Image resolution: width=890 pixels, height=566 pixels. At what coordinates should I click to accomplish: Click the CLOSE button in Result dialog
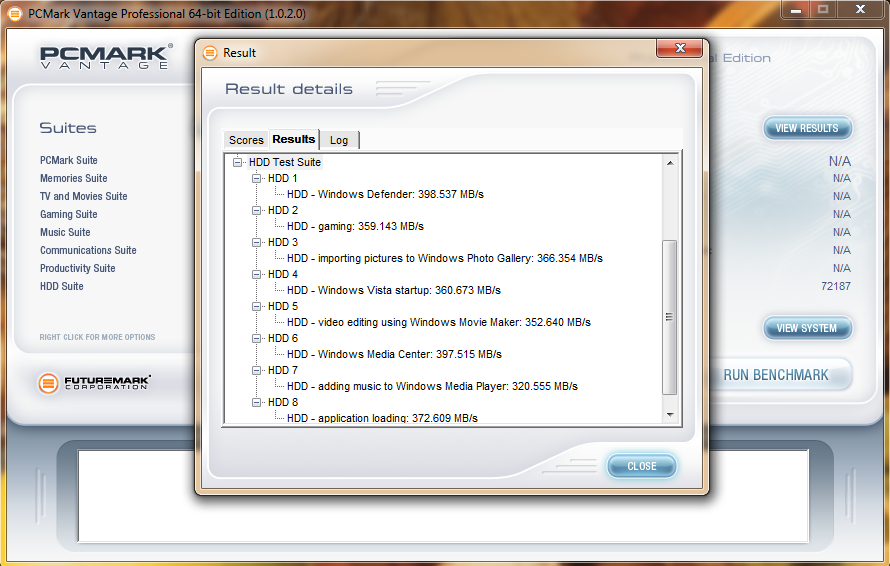[642, 466]
